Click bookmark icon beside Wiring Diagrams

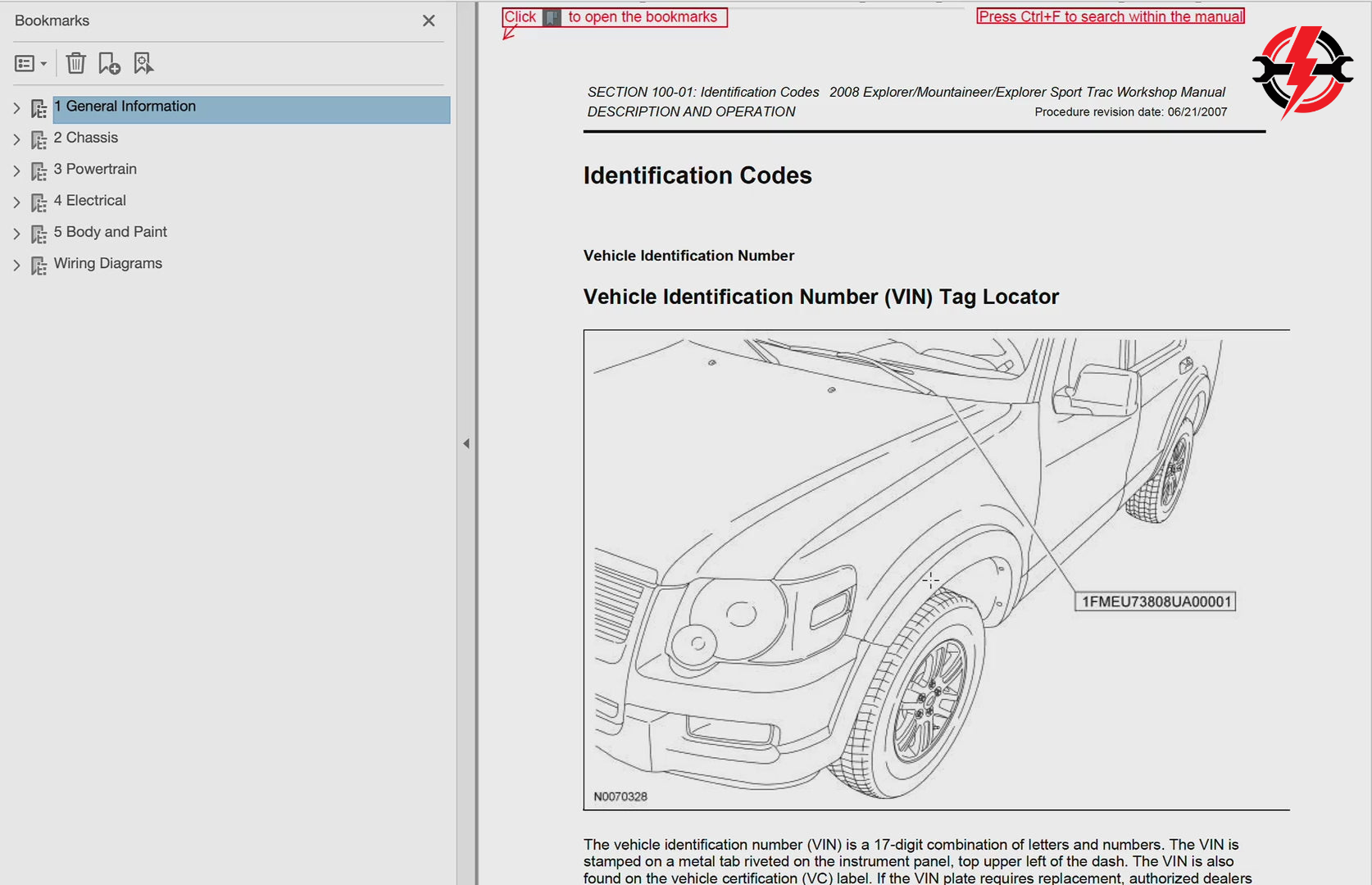(x=39, y=265)
